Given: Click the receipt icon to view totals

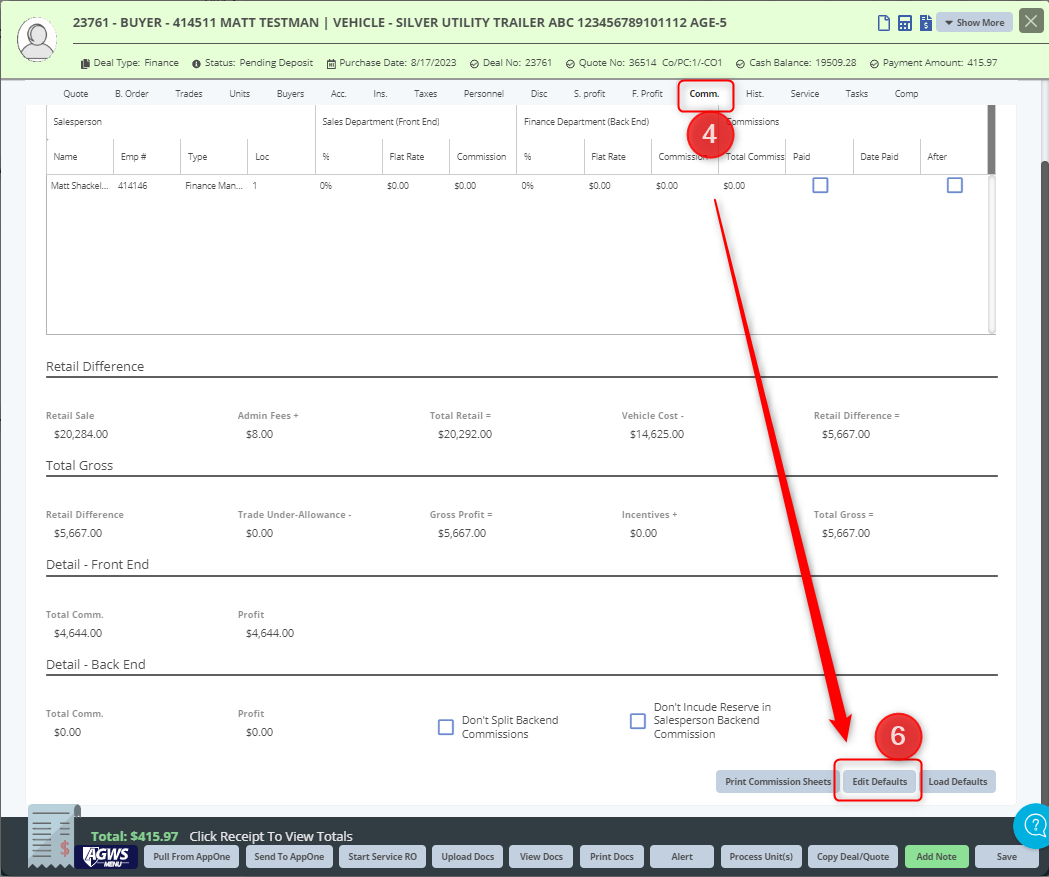Looking at the screenshot, I should [55, 836].
